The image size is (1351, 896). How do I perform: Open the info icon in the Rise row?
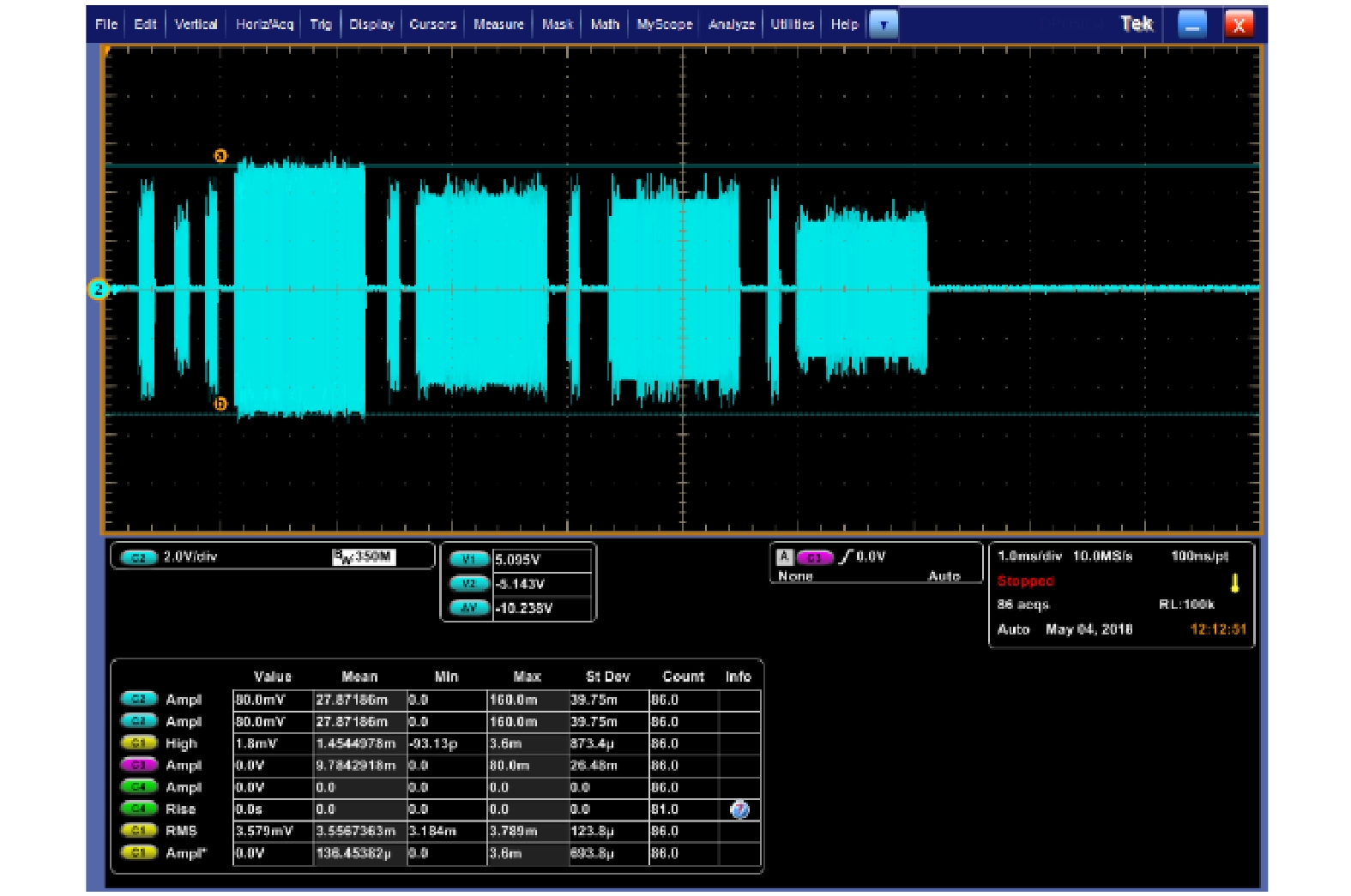739,809
